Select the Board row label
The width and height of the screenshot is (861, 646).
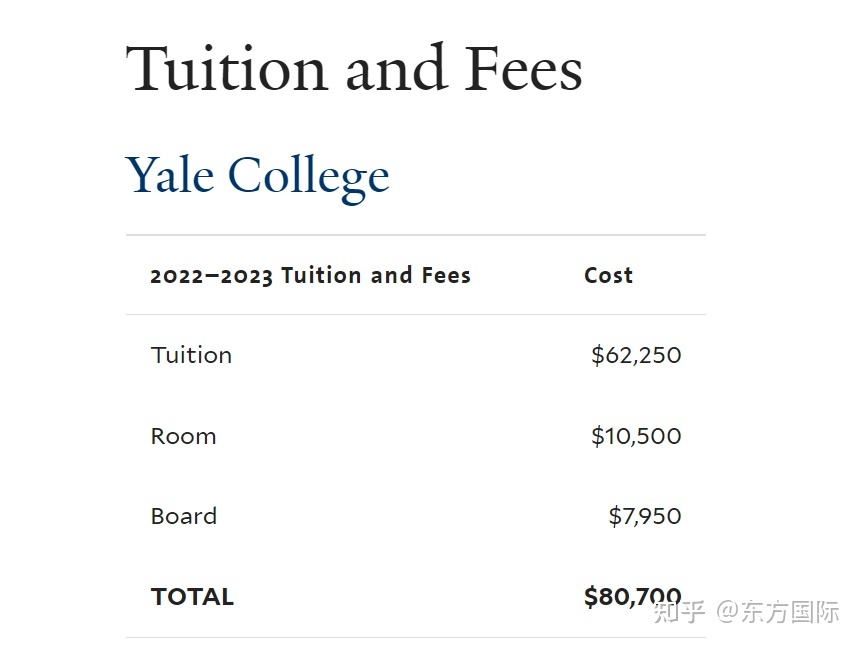point(184,516)
